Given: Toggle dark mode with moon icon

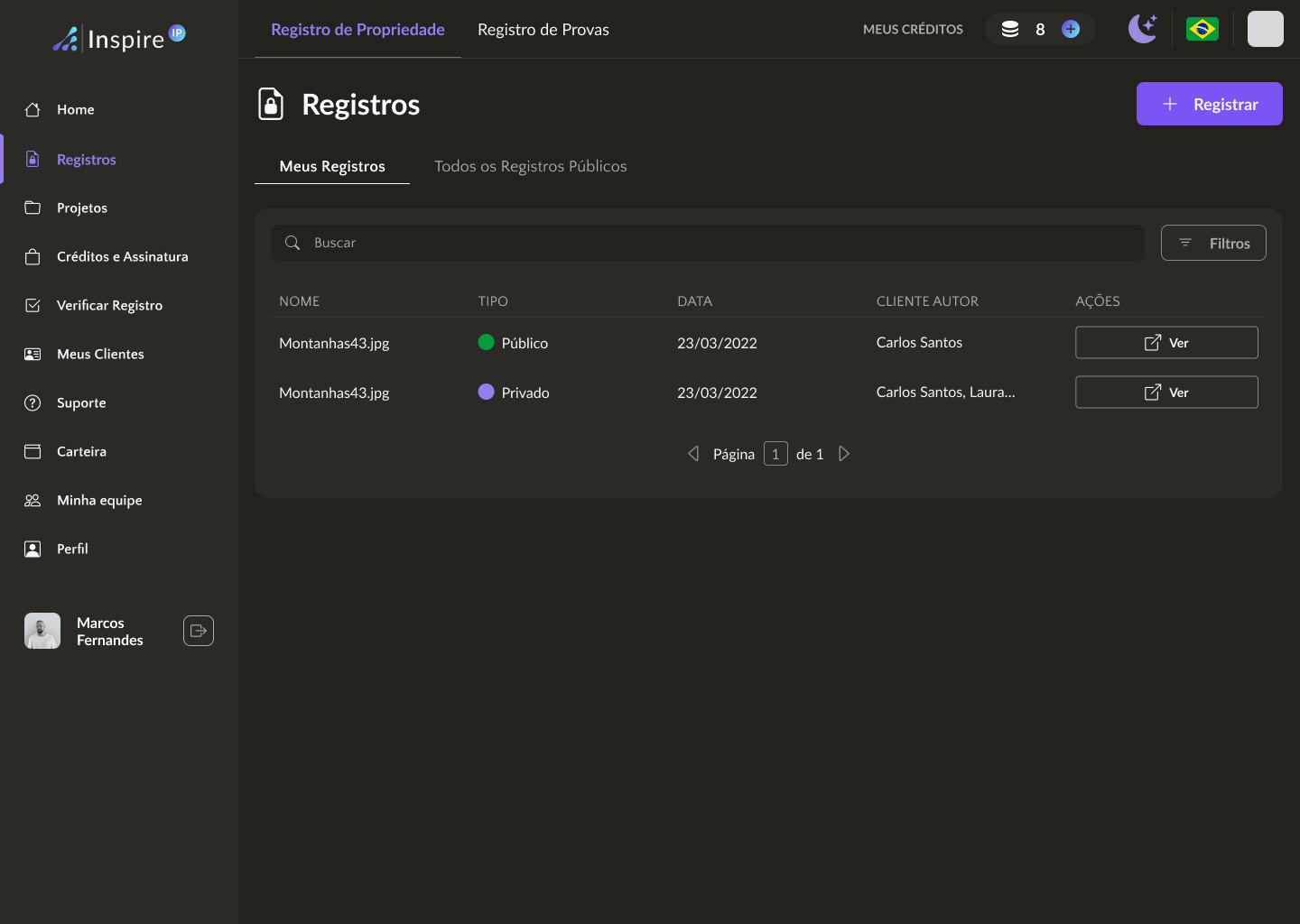Looking at the screenshot, I should 1142,29.
